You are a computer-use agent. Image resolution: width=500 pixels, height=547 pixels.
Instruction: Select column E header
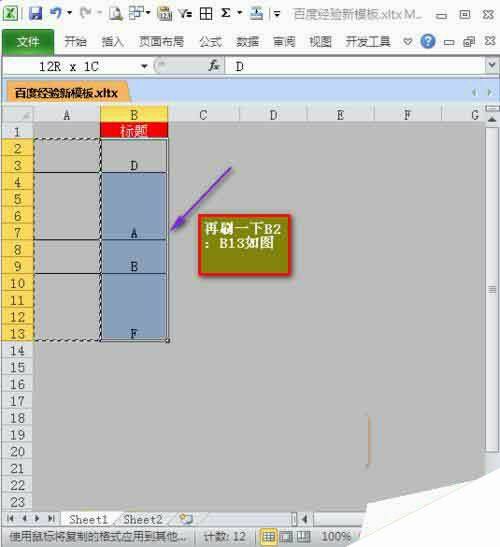[340, 115]
